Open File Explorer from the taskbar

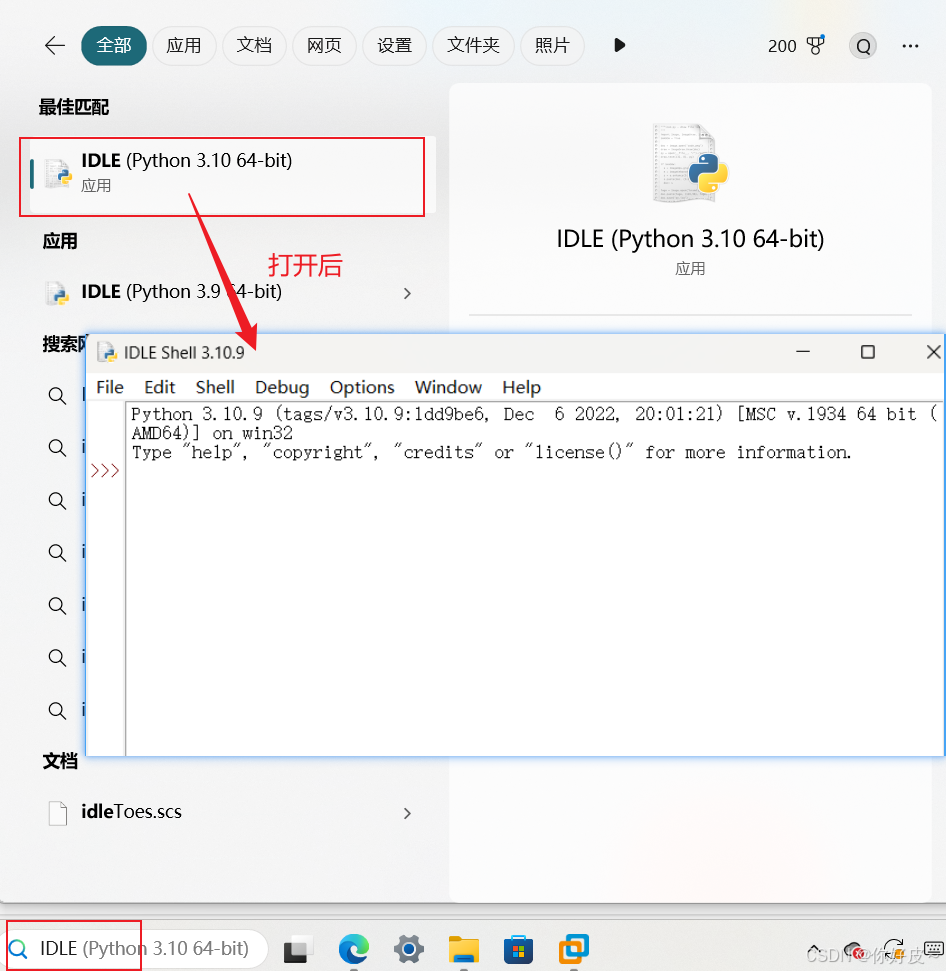464,949
